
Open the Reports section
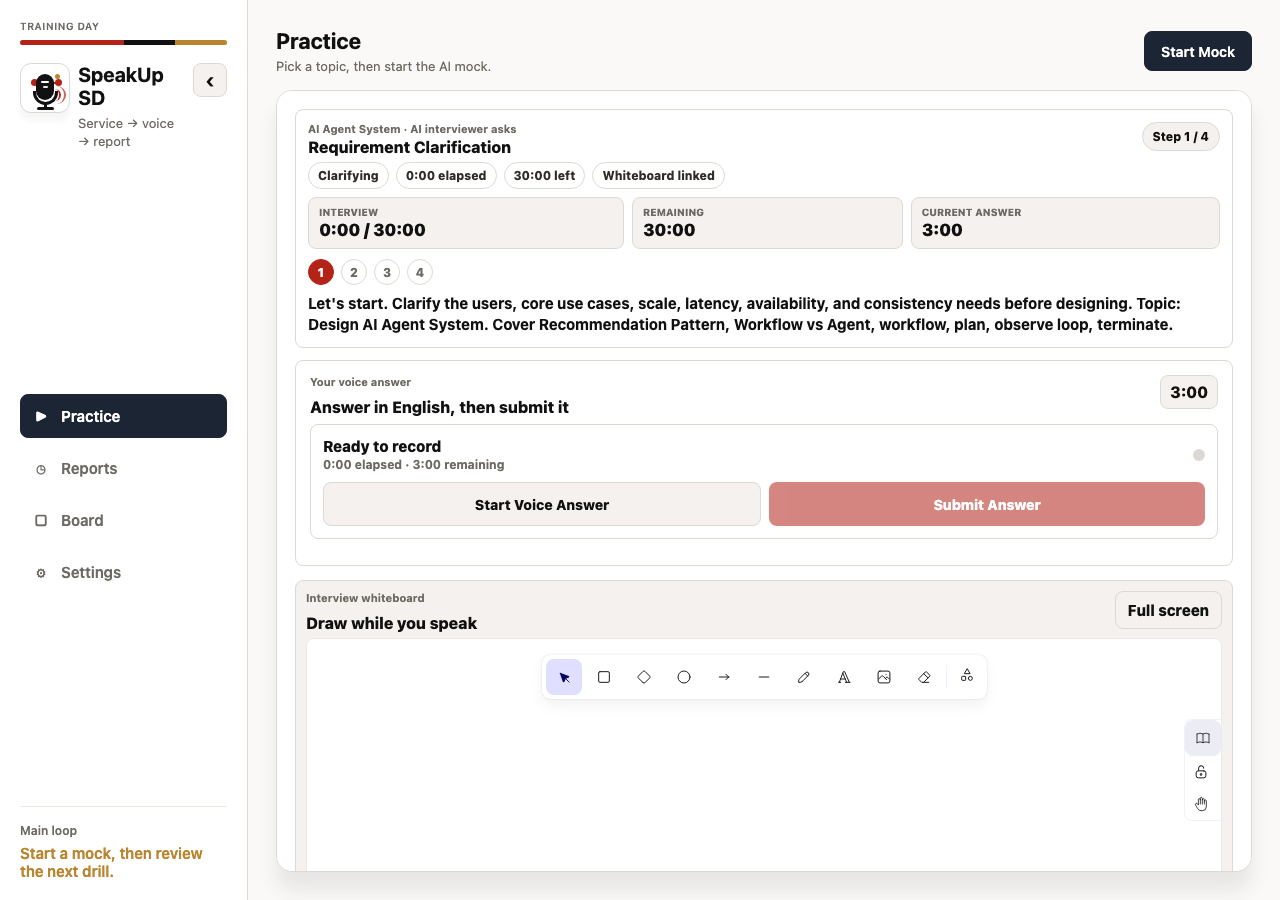(123, 468)
